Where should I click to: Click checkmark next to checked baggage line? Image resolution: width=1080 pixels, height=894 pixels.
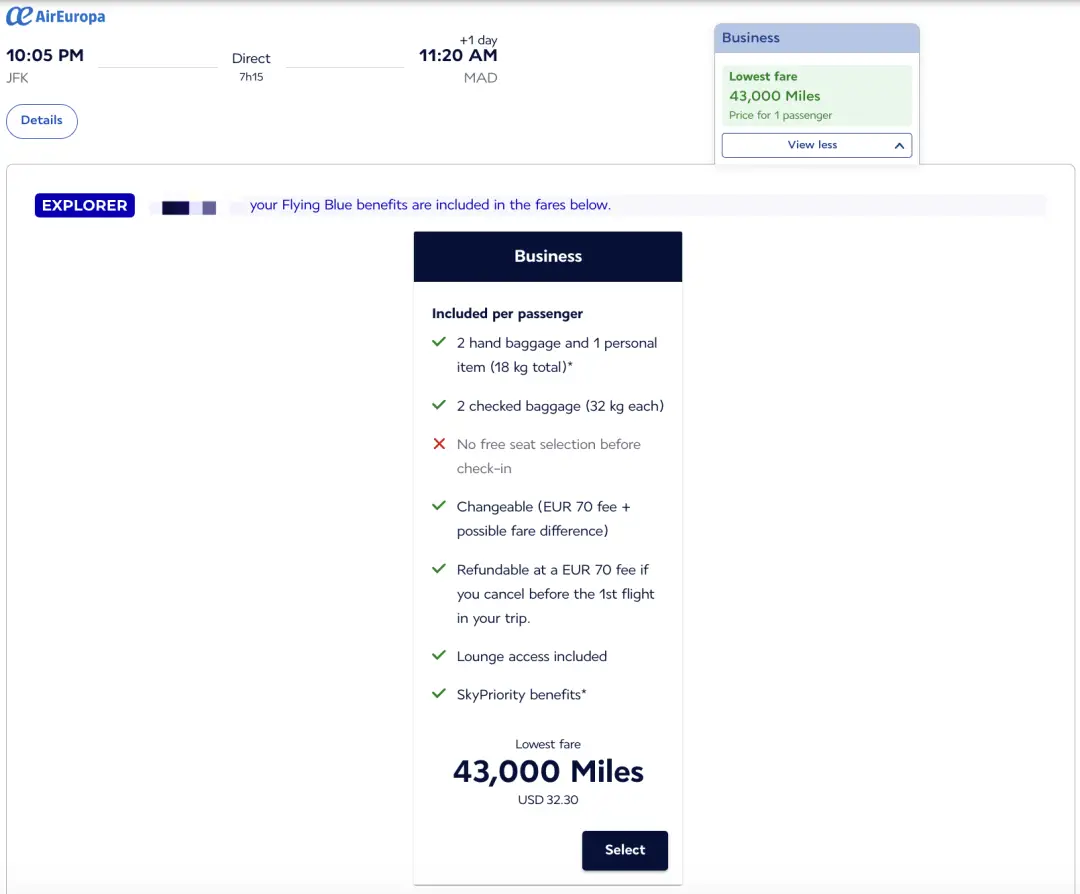tap(438, 405)
